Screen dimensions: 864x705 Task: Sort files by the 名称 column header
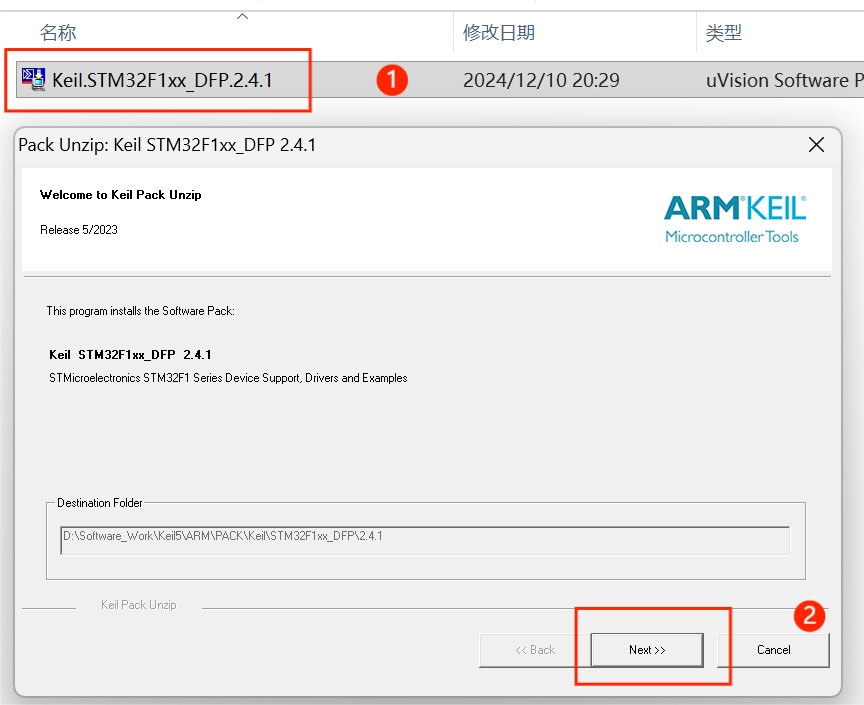(x=58, y=33)
